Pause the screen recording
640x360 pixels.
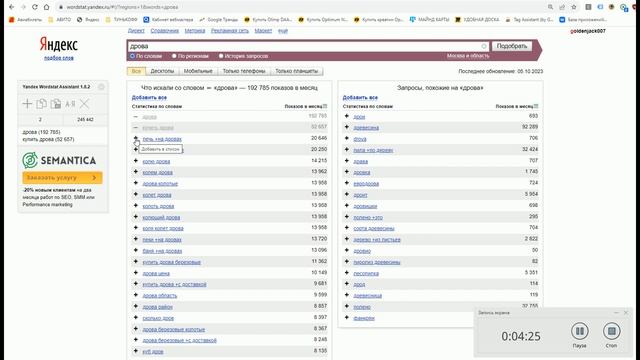pos(579,331)
